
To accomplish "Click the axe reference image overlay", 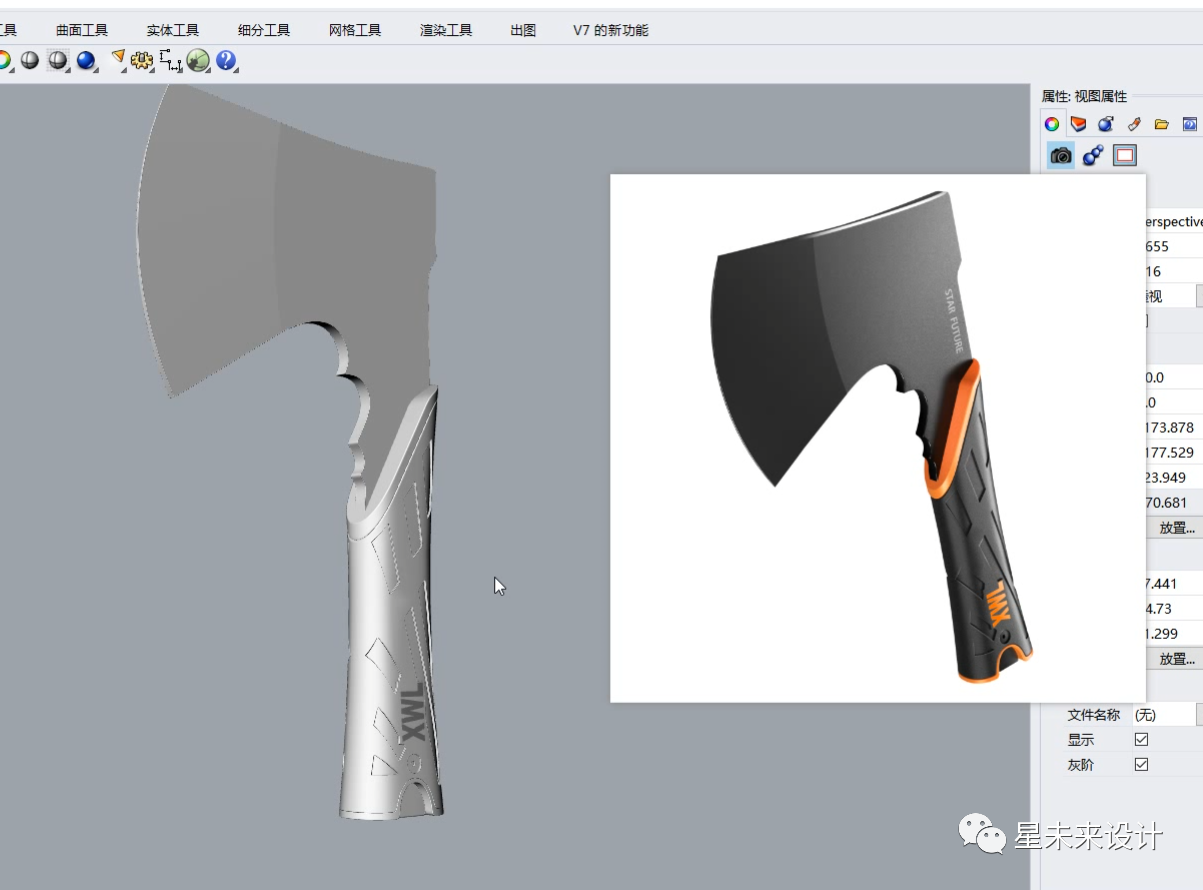I will coord(877,438).
